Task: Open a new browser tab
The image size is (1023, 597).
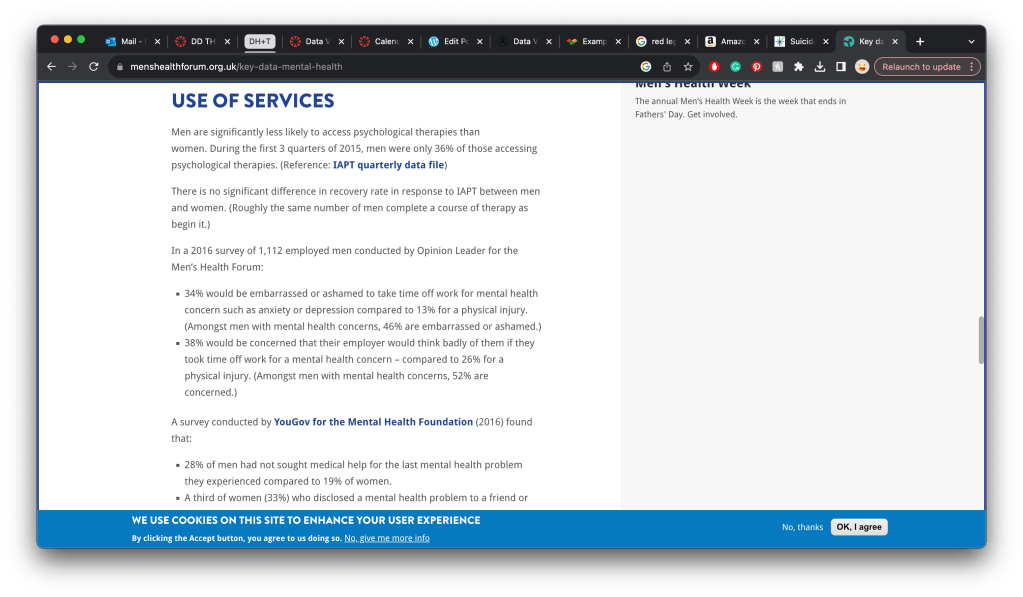Action: tap(920, 41)
